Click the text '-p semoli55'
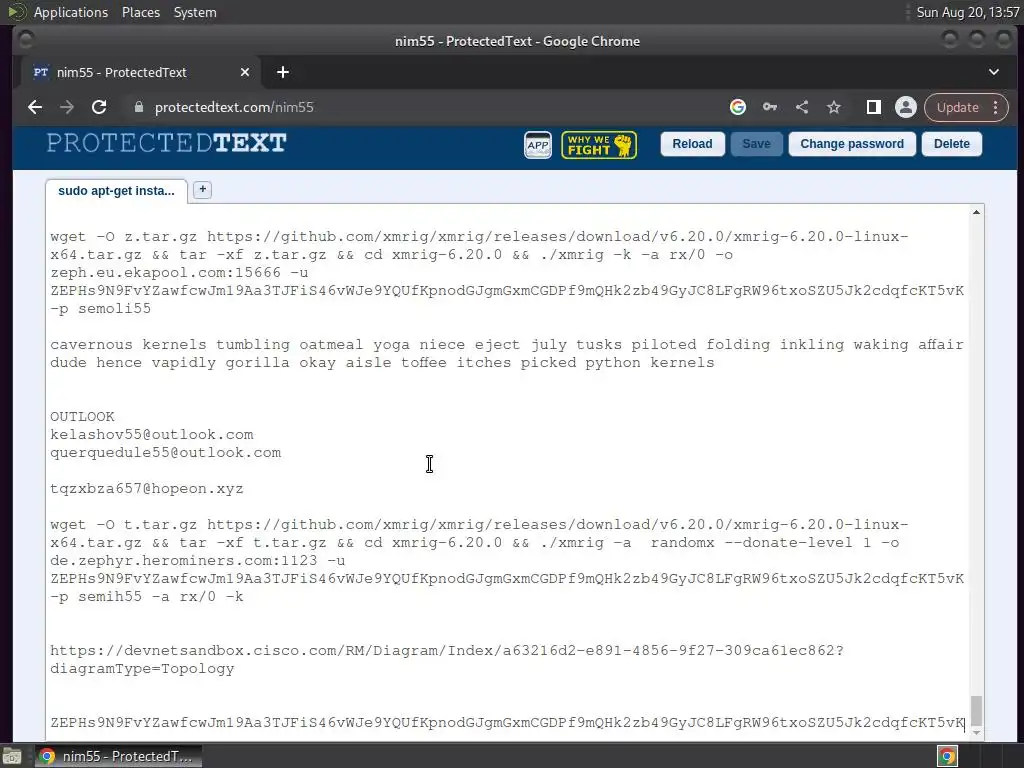Screen dimensions: 1024x768 tap(101, 308)
